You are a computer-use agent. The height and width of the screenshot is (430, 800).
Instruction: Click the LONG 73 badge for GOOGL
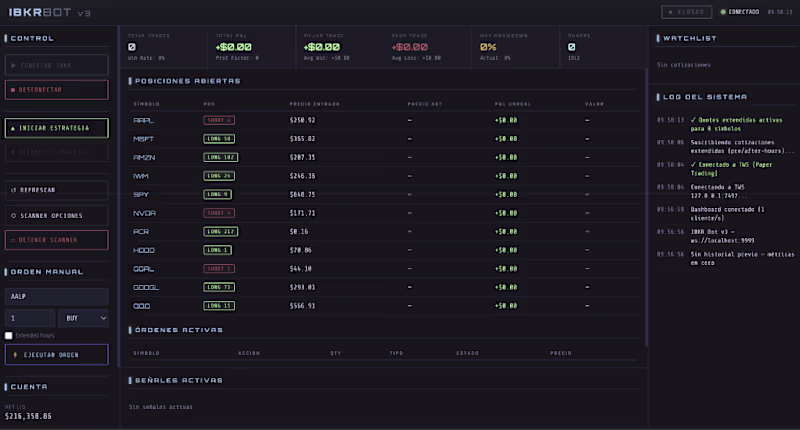pyautogui.click(x=219, y=287)
